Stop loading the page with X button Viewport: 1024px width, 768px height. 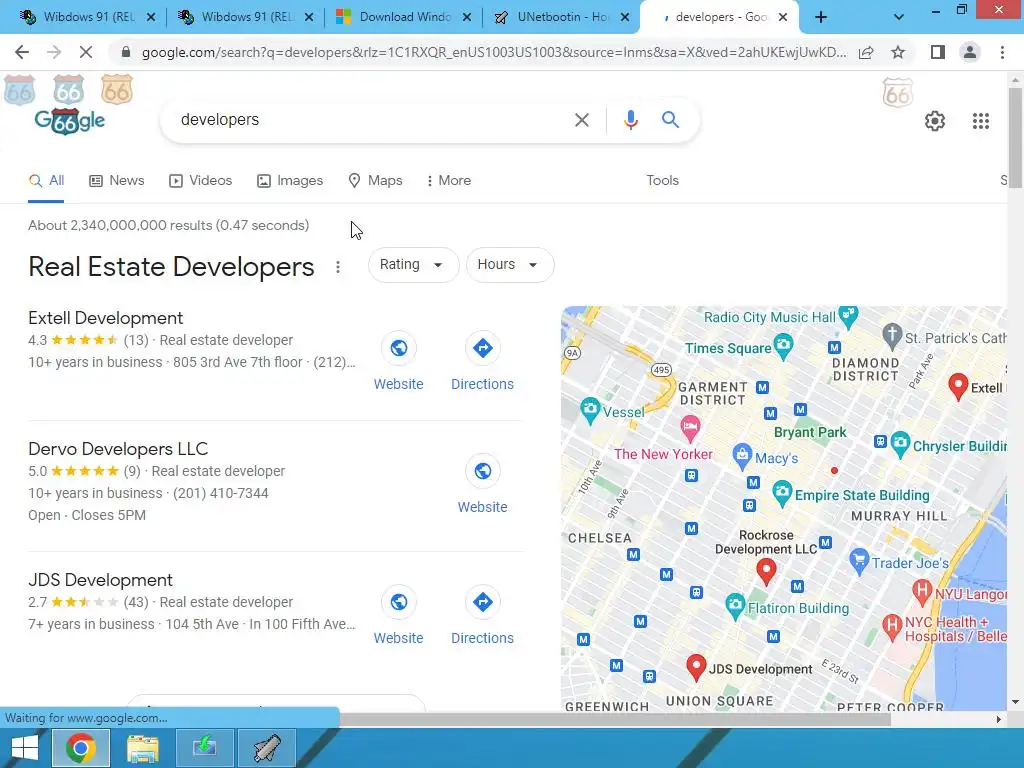(x=86, y=52)
